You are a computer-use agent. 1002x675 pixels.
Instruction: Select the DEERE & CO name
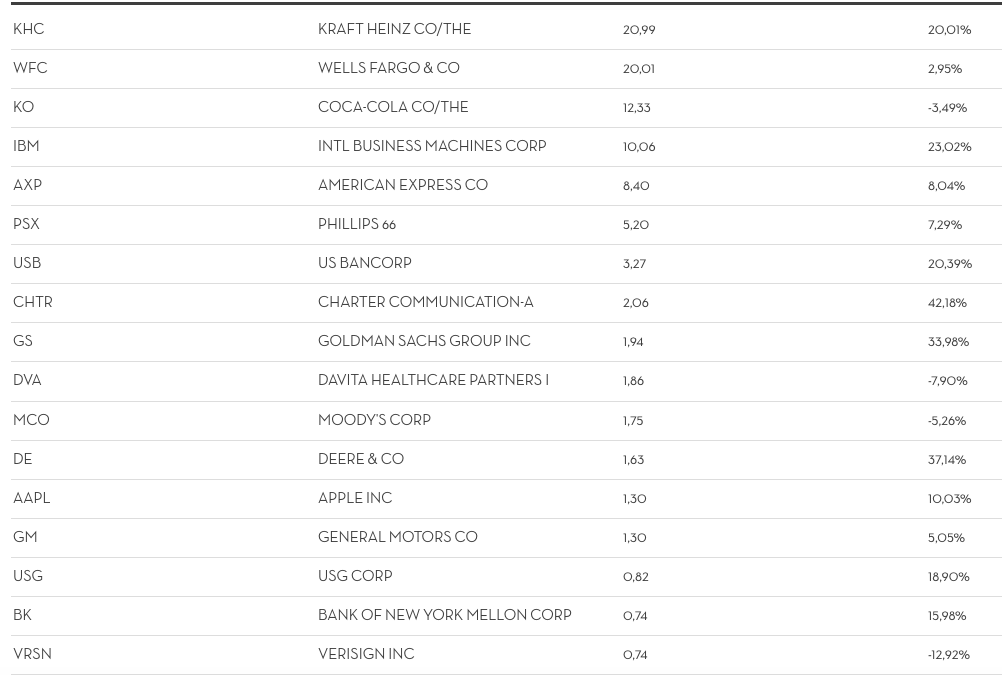pos(360,459)
